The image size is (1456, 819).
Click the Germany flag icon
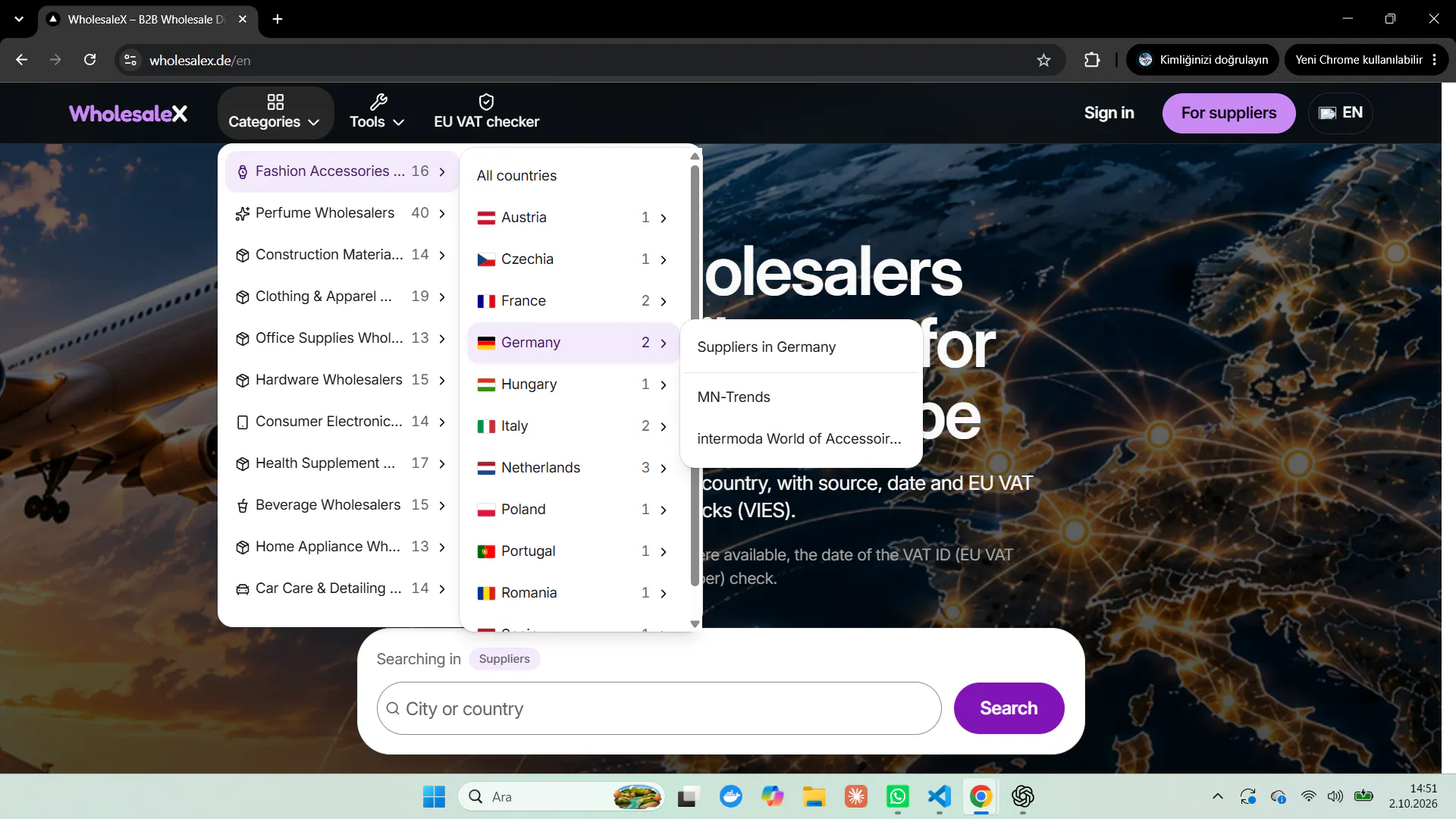coord(486,344)
